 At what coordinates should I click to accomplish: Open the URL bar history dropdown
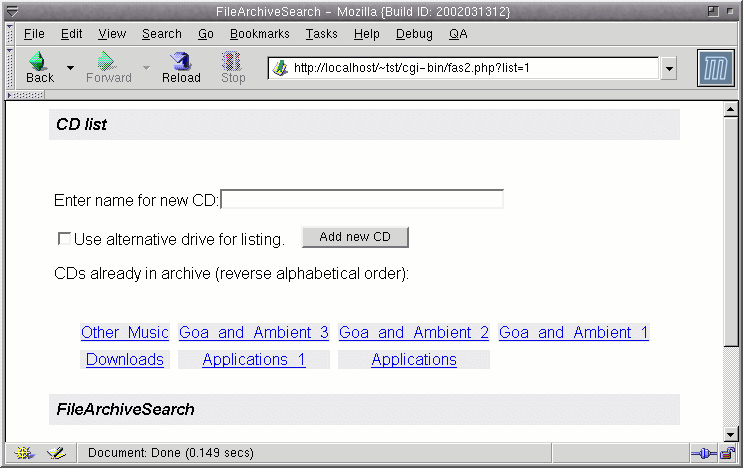point(669,68)
